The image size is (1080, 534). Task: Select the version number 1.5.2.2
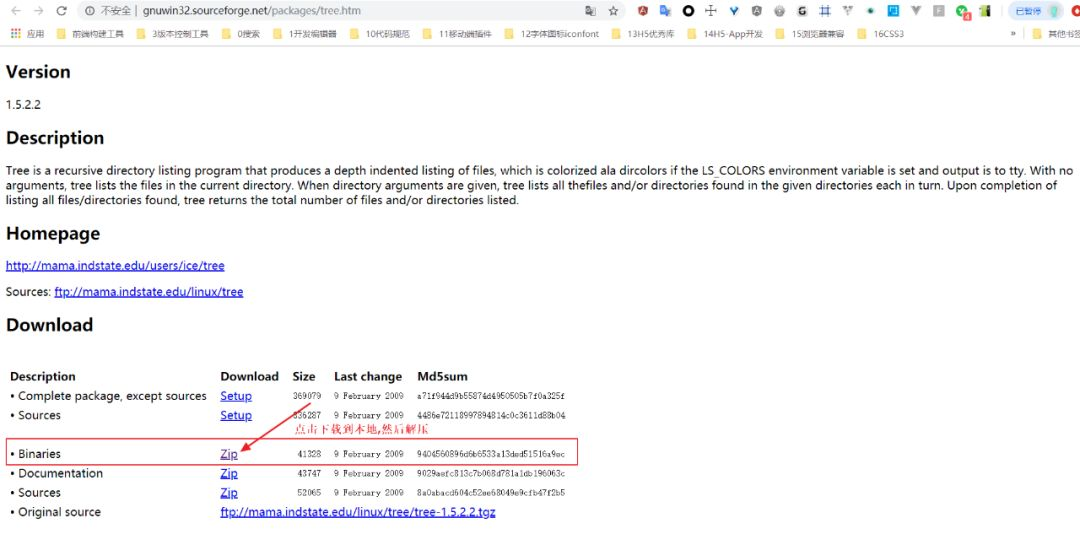23,105
